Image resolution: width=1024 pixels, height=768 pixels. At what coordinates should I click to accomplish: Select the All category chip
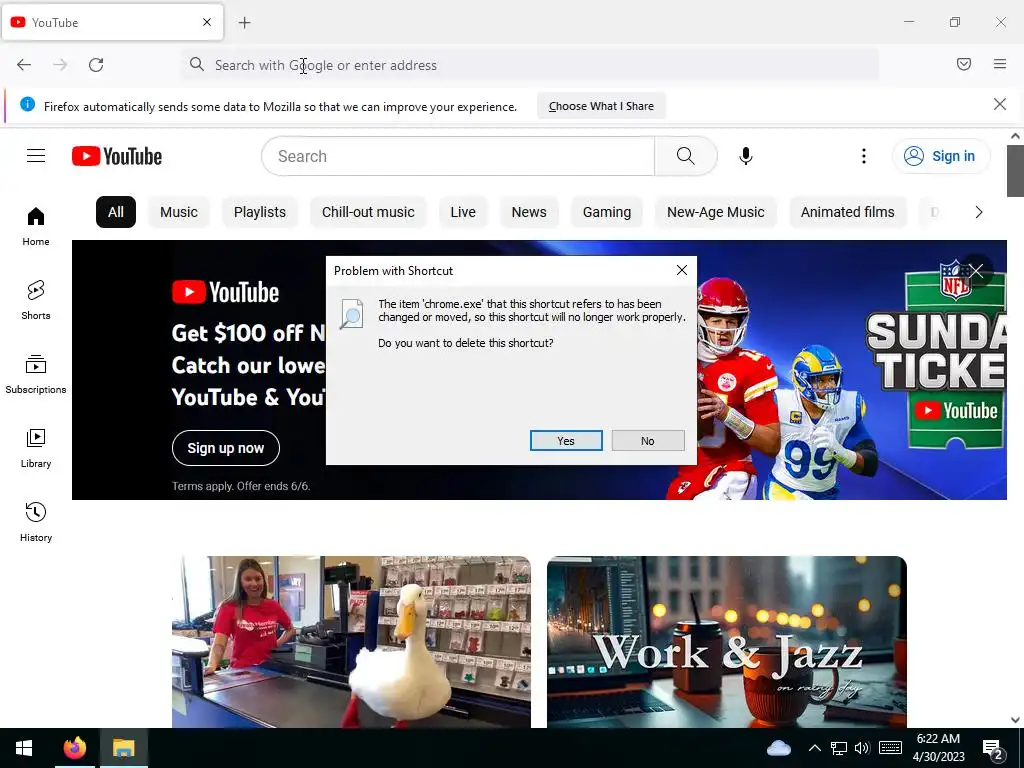(x=116, y=212)
